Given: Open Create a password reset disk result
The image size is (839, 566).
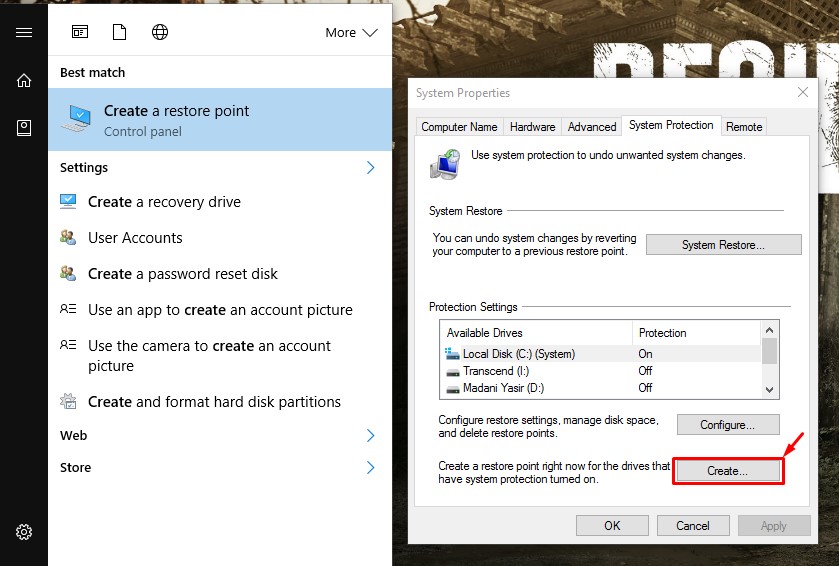Looking at the screenshot, I should pyautogui.click(x=220, y=273).
